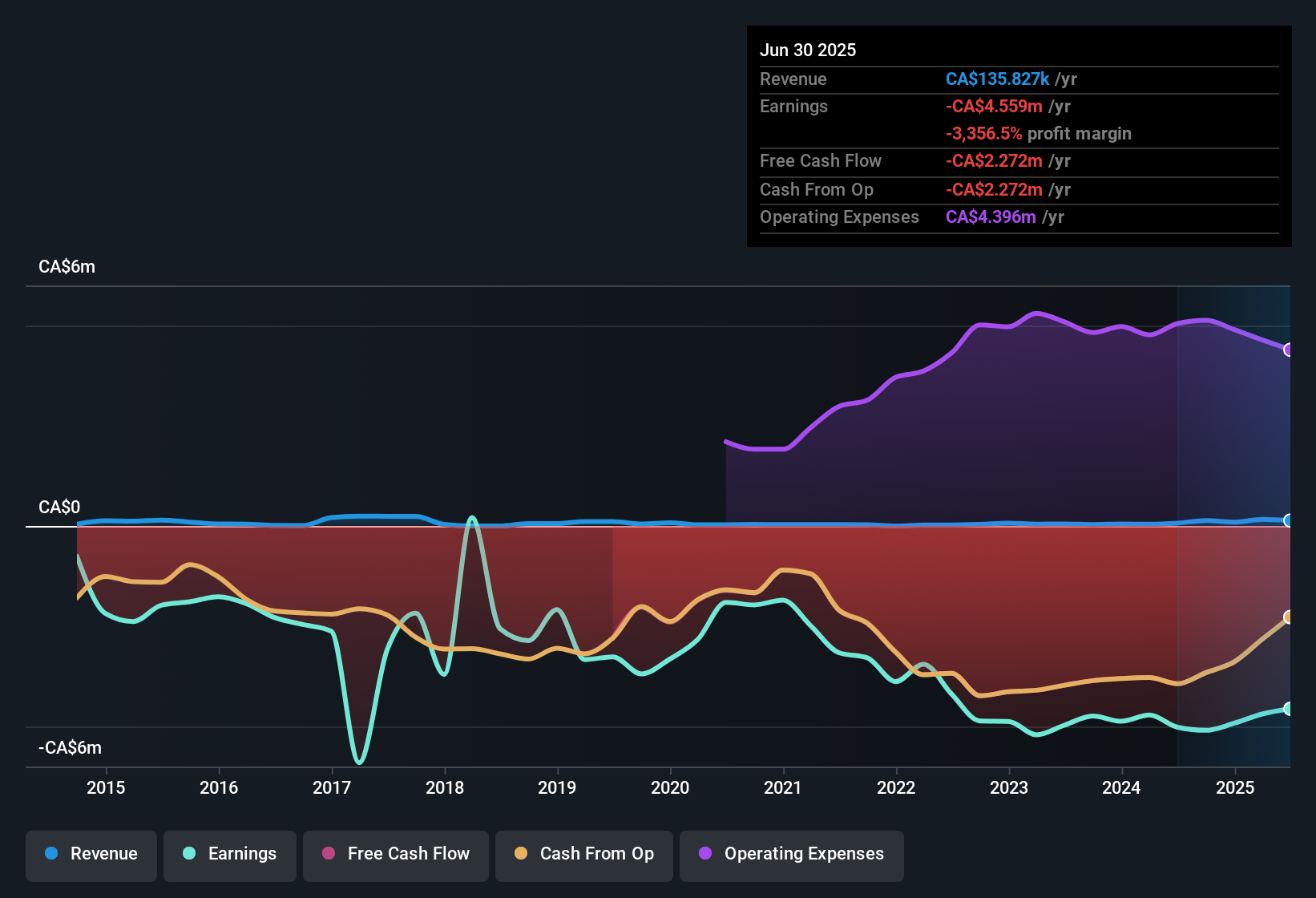Screen dimensions: 1316x898
Task: Click the Jun 30 2025 tooltip date
Action: 808,50
